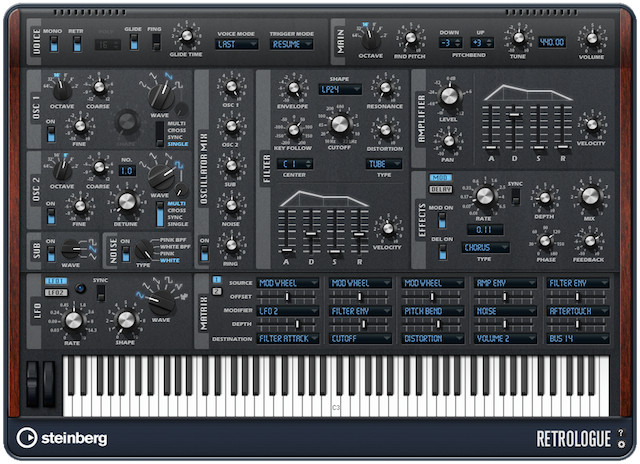The height and width of the screenshot is (464, 640).
Task: Click the Steinberg logo icon
Action: pos(29,437)
